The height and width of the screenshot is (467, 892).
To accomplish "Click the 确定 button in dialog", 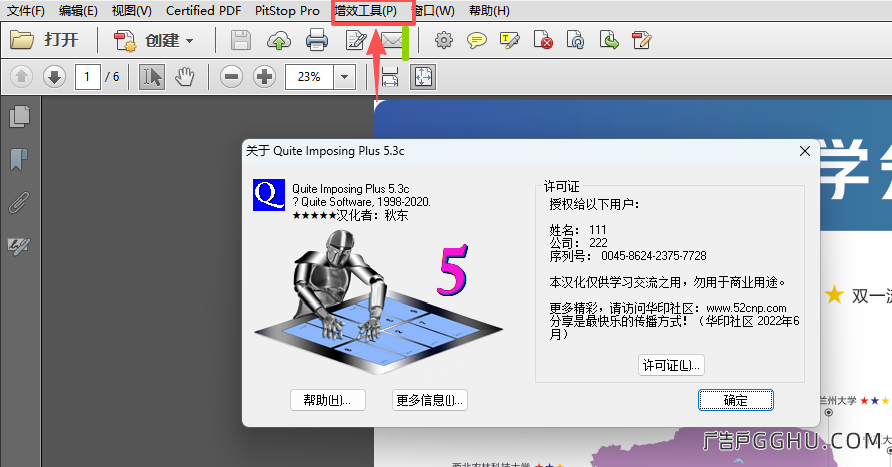I will [735, 400].
